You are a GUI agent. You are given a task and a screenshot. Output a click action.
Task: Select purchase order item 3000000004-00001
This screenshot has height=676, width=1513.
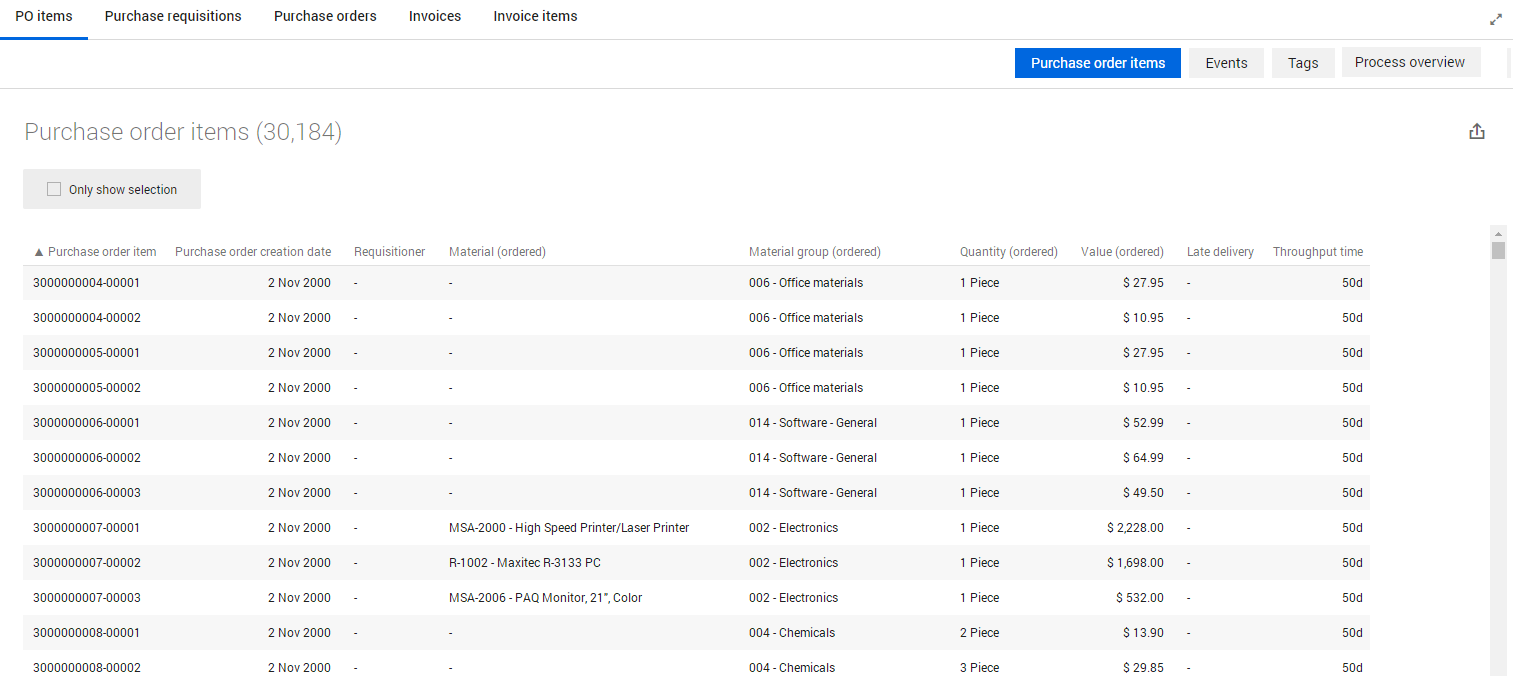tap(86, 283)
